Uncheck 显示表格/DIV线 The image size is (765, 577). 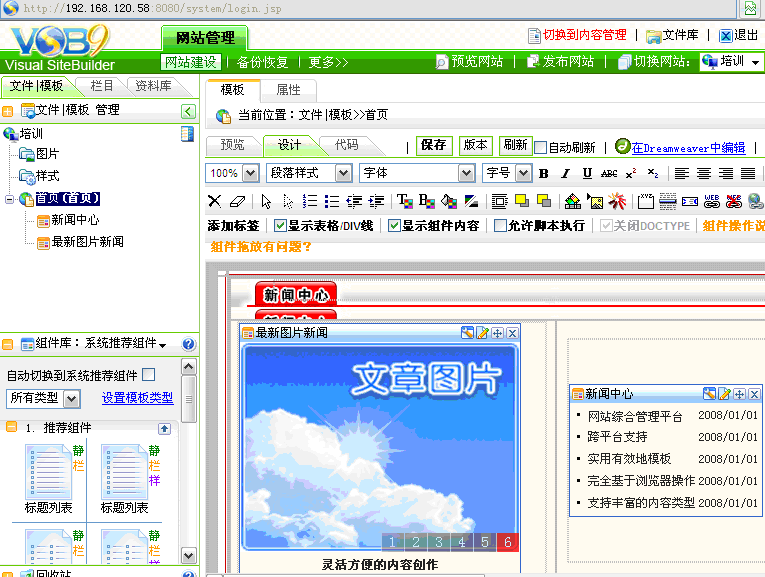pyautogui.click(x=280, y=225)
